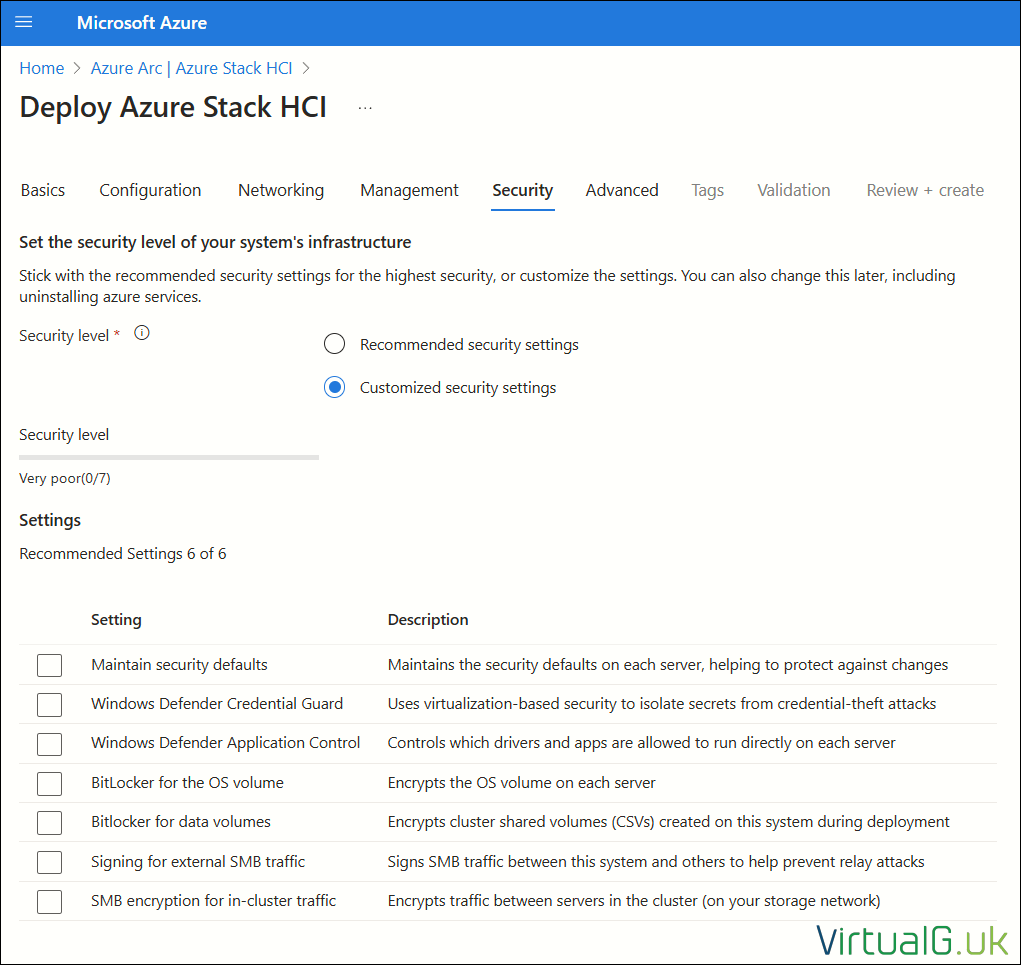Click 'Recommended Settings 6 of 6' text
This screenshot has width=1021, height=965.
point(122,553)
